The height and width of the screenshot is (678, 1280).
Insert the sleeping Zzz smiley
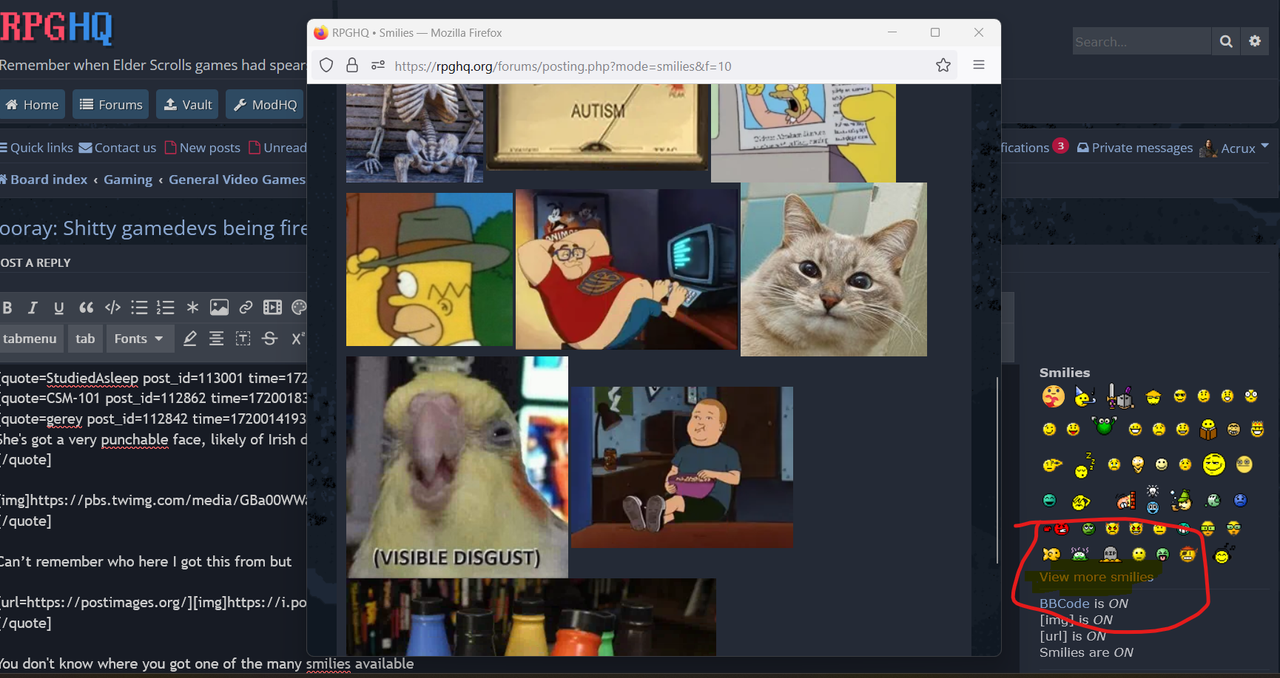[x=1084, y=465]
